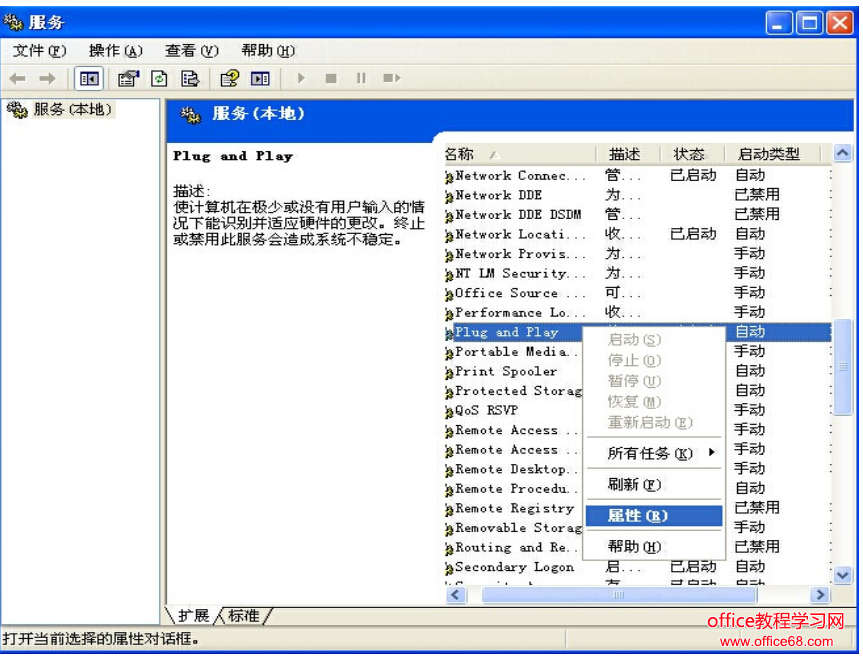Refresh the service list via toolbar icon
The height and width of the screenshot is (658, 863).
pyautogui.click(x=158, y=78)
